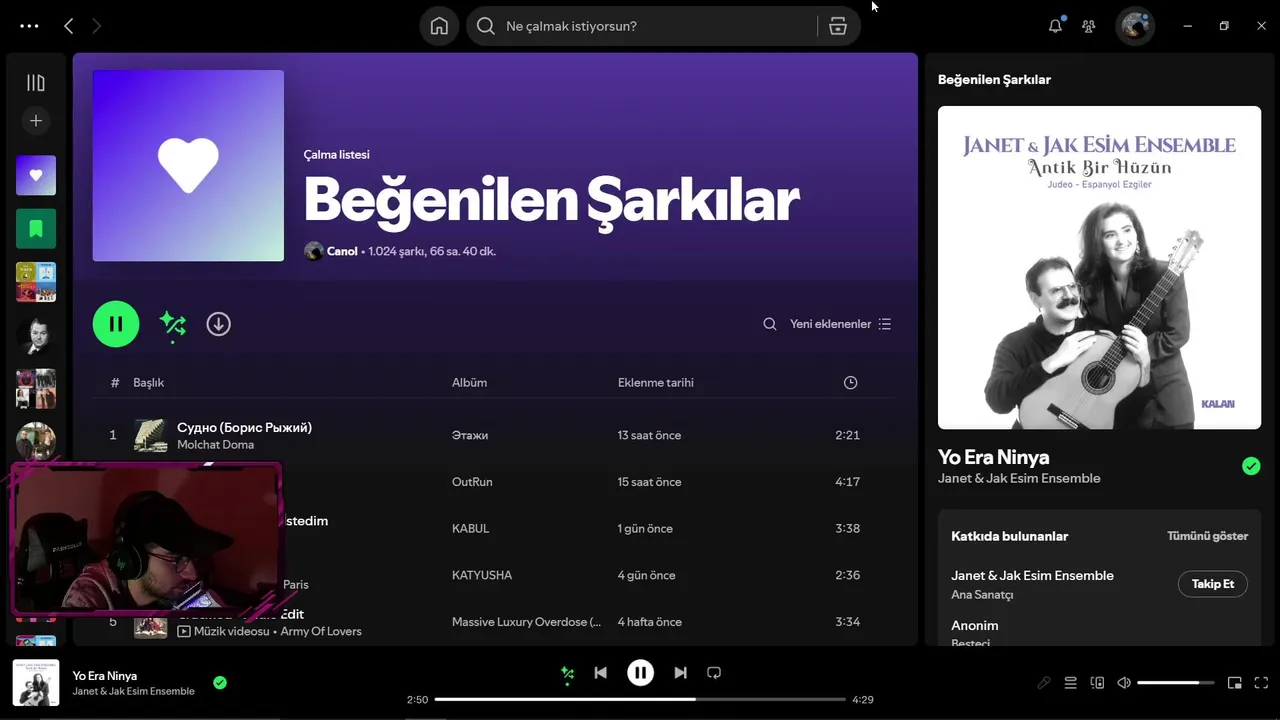Screen dimensions: 1280x720
Task: Click the Yo Era Ninya title in side panel
Action: click(993, 457)
